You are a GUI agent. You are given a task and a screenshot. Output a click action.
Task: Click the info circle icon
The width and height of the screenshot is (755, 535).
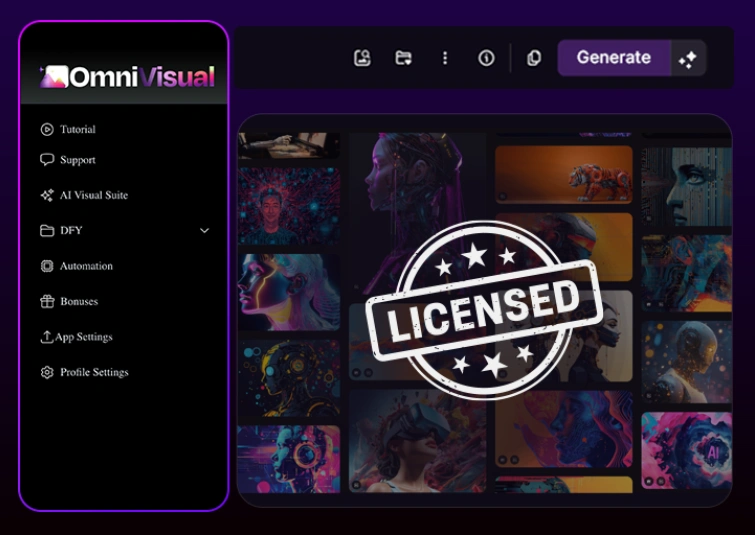coord(486,58)
